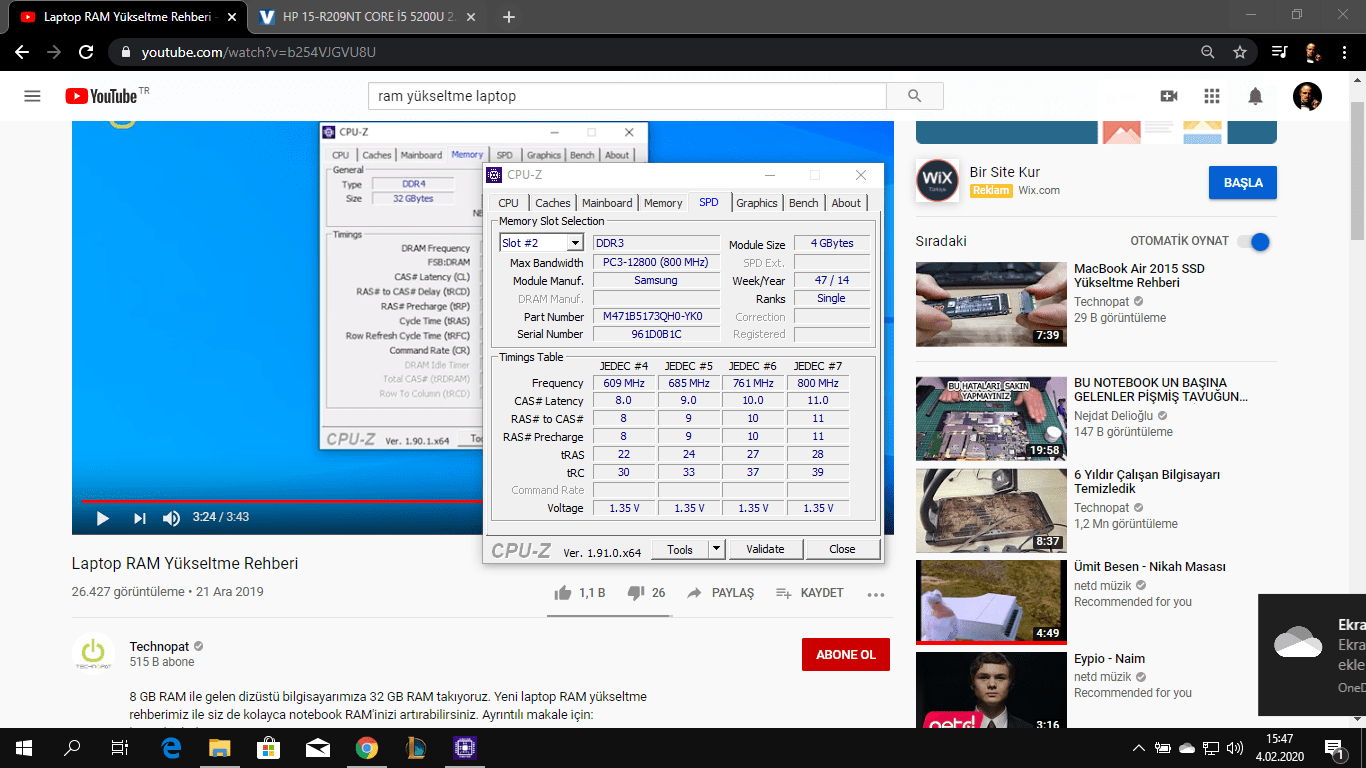The width and height of the screenshot is (1366, 768).
Task: Open the MacBook Air 2015 SSD video thumbnail
Action: pos(991,304)
